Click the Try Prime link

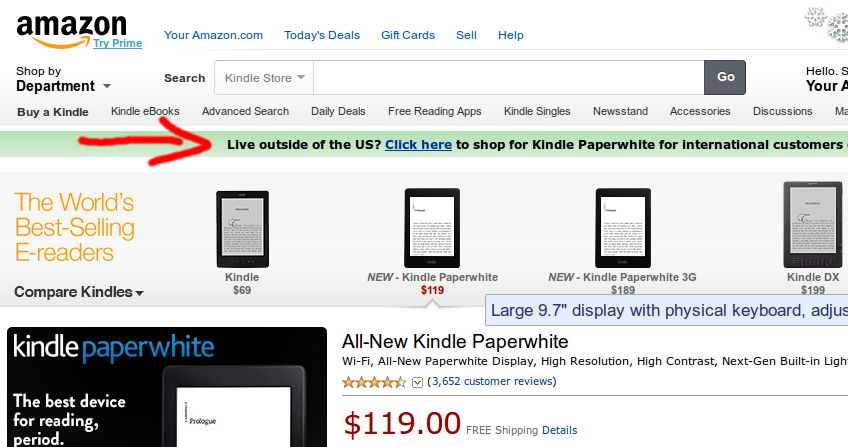coord(118,43)
